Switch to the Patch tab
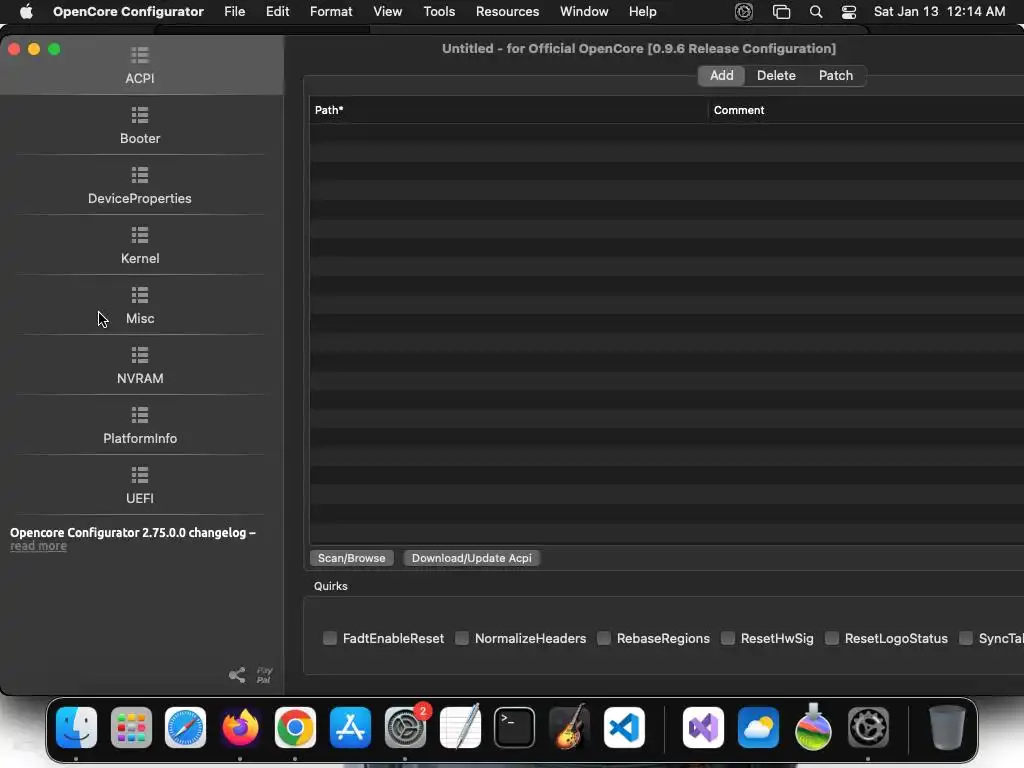The width and height of the screenshot is (1024, 768). point(836,75)
